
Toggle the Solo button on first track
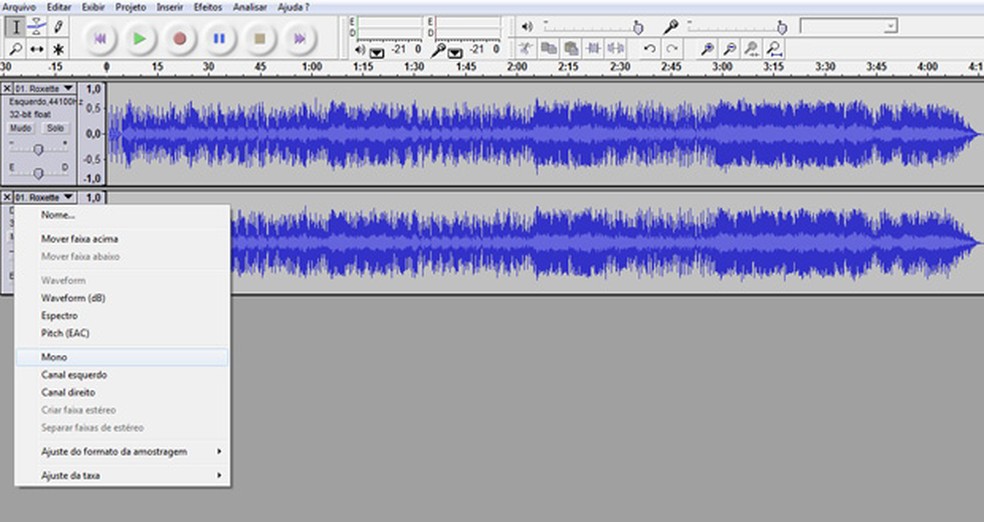[x=55, y=128]
